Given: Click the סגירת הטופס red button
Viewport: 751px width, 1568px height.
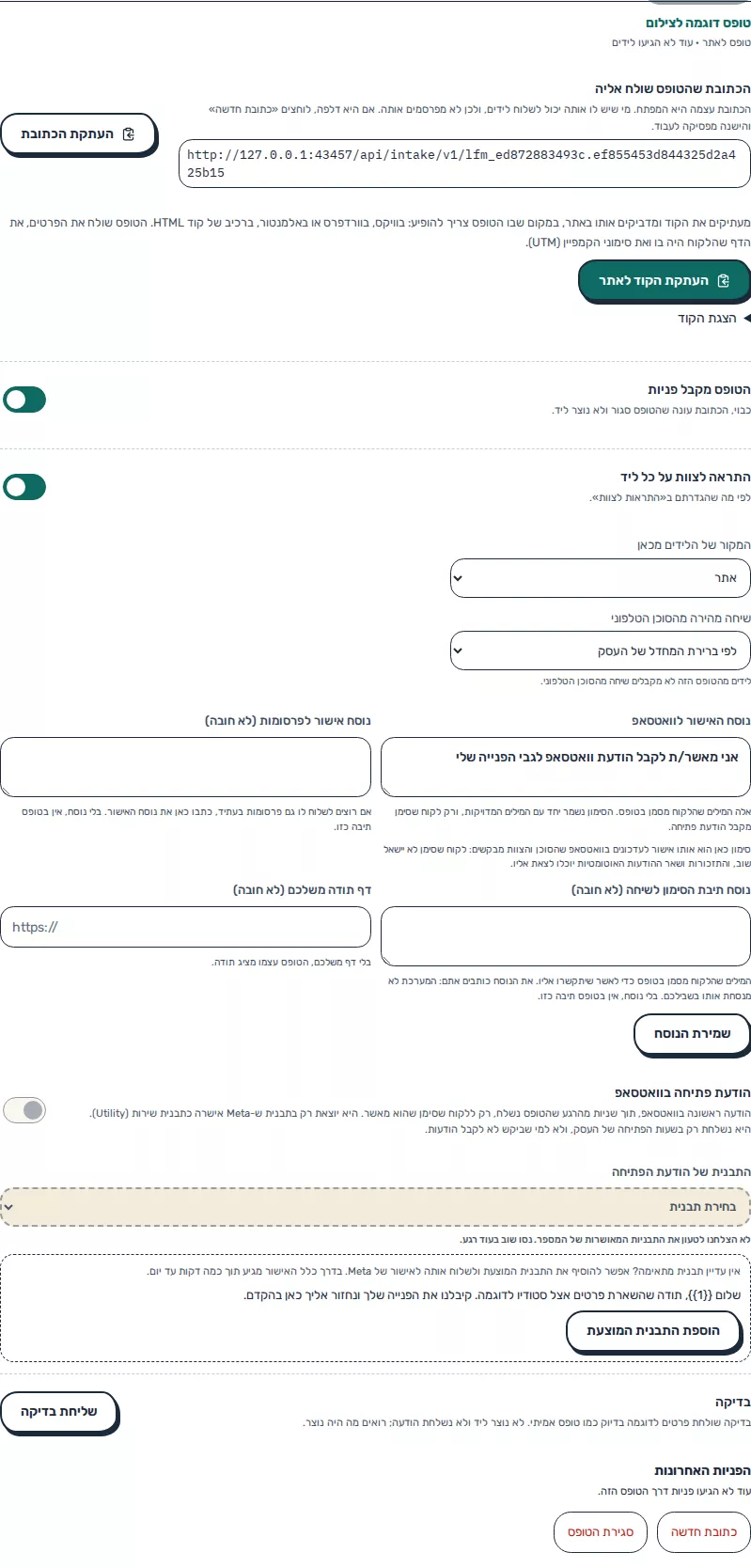Looking at the screenshot, I should coord(601,1532).
